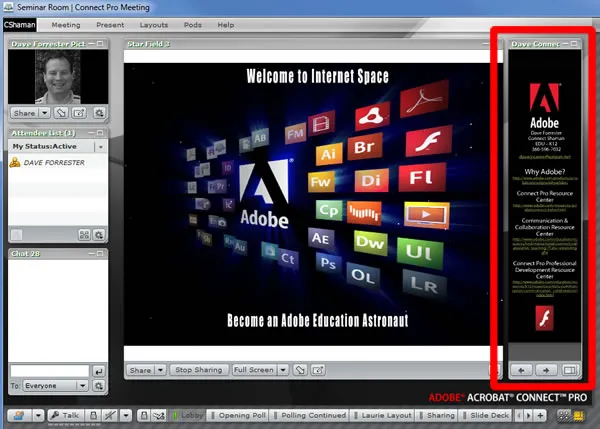The width and height of the screenshot is (600, 429).
Task: Go to next slide in Dave Connect pod
Action: coord(546,370)
